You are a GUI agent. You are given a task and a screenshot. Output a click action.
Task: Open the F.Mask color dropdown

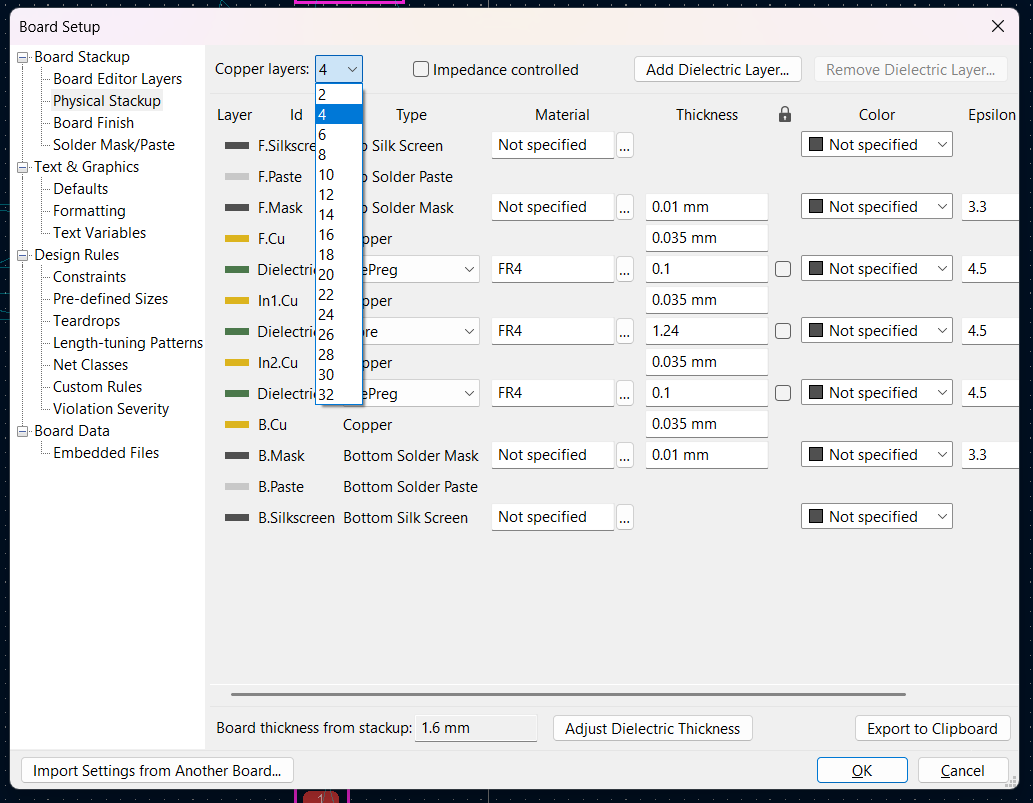876,207
